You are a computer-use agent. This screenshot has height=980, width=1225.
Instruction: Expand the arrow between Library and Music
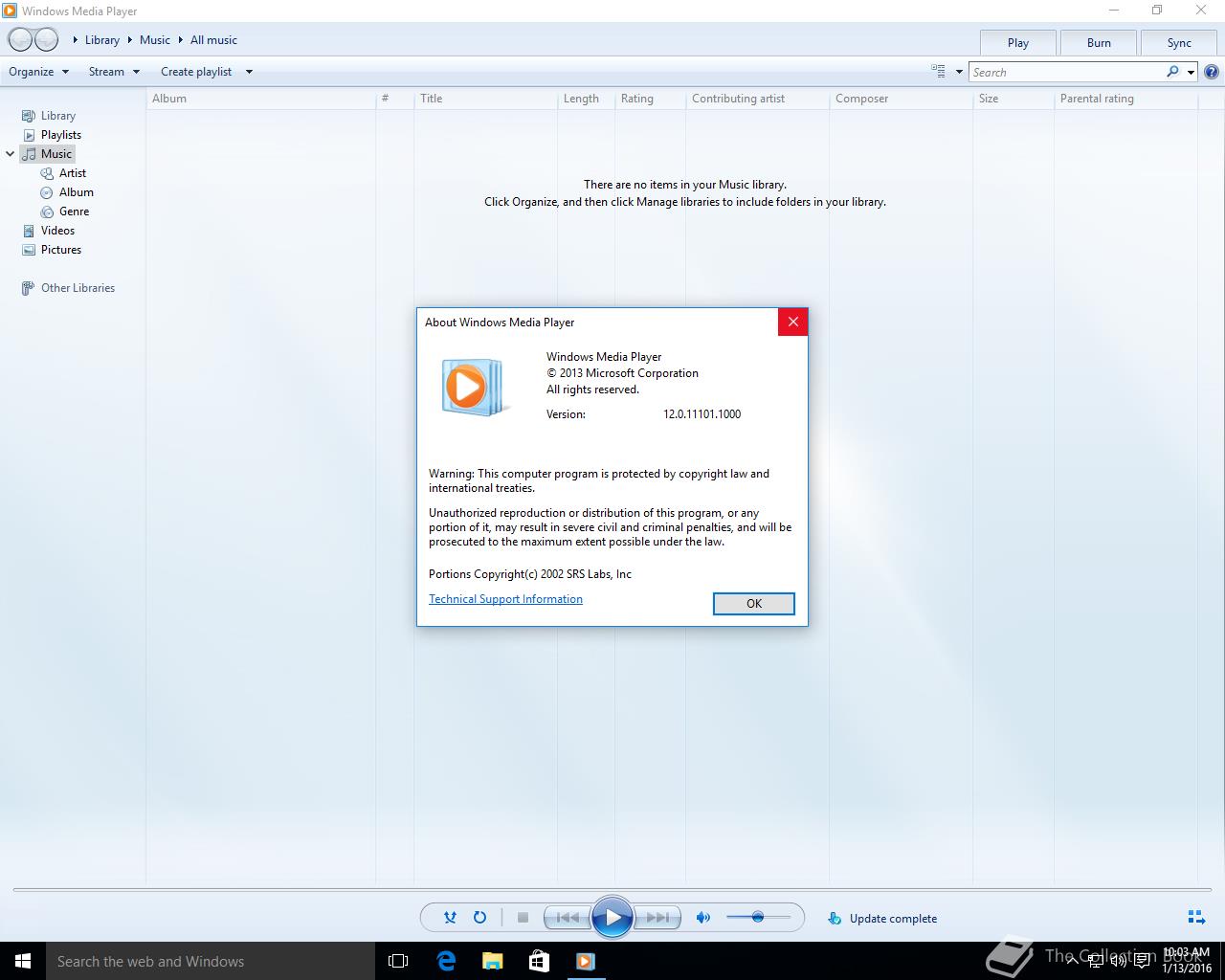(129, 39)
